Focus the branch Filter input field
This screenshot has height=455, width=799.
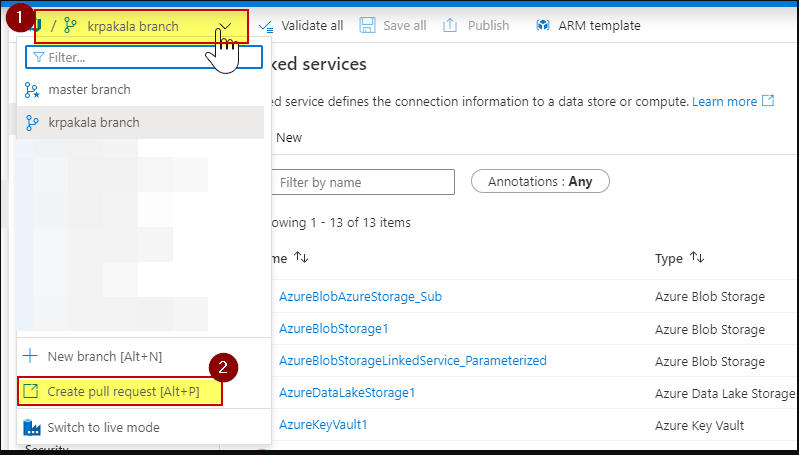click(x=144, y=57)
